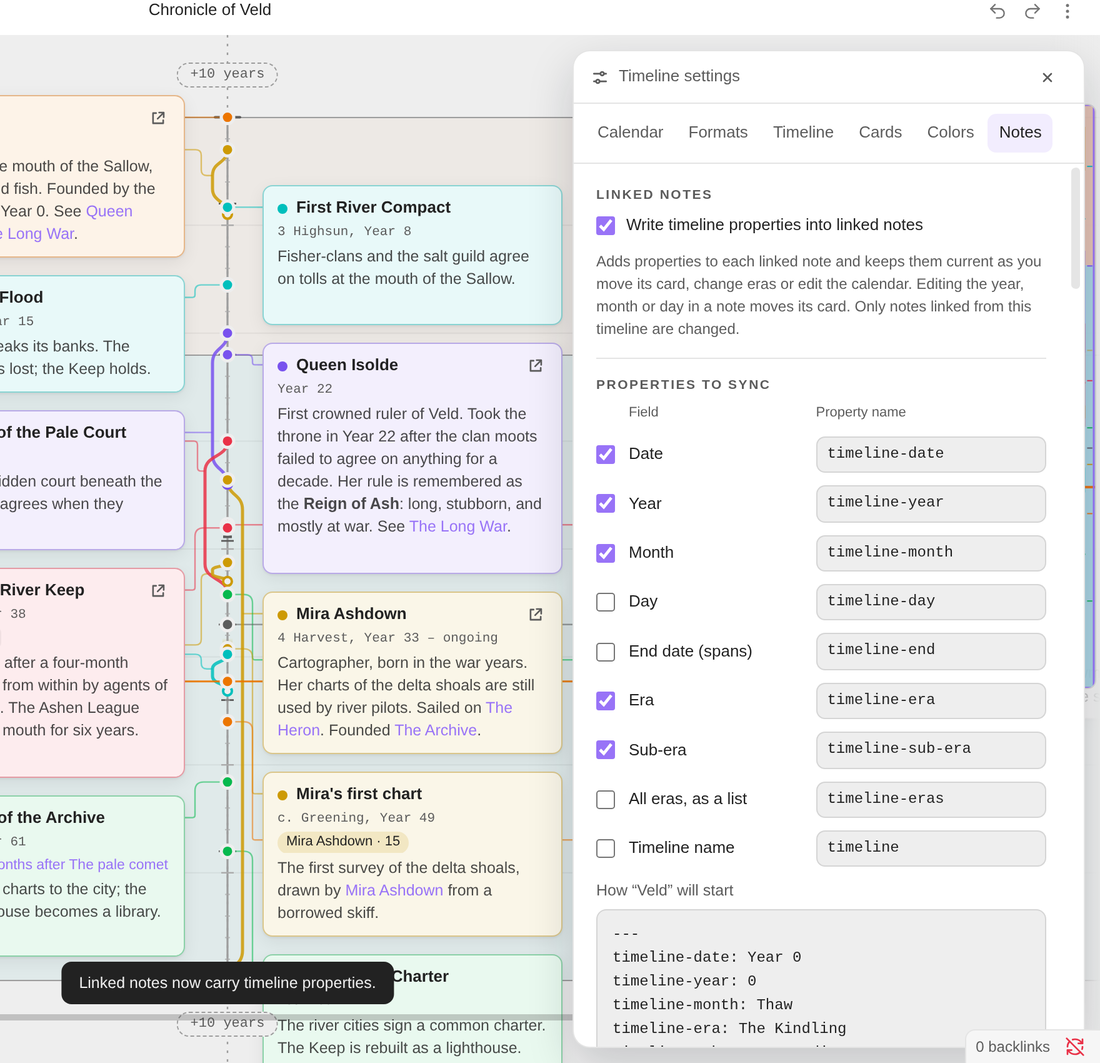Follow Mira Ashdown link in first chart card
Image resolution: width=1100 pixels, height=1063 pixels.
tap(394, 890)
